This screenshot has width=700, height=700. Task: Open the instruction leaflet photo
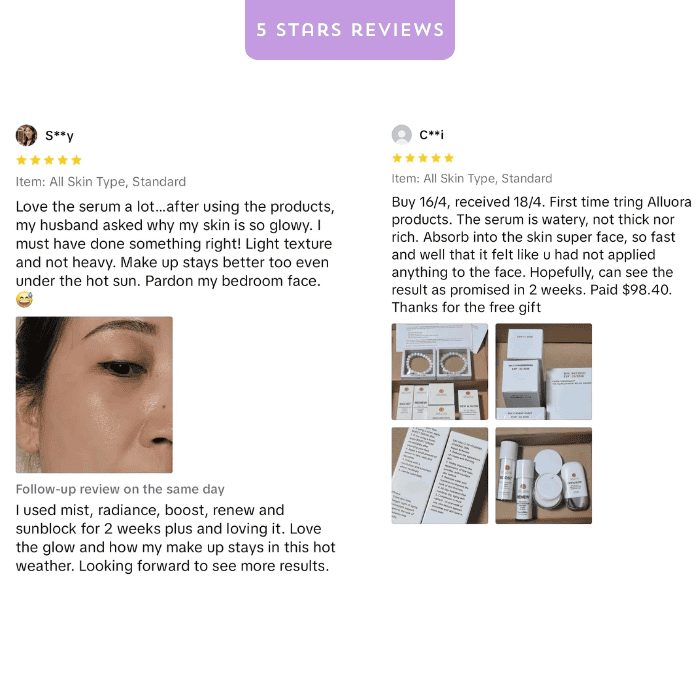coord(440,475)
